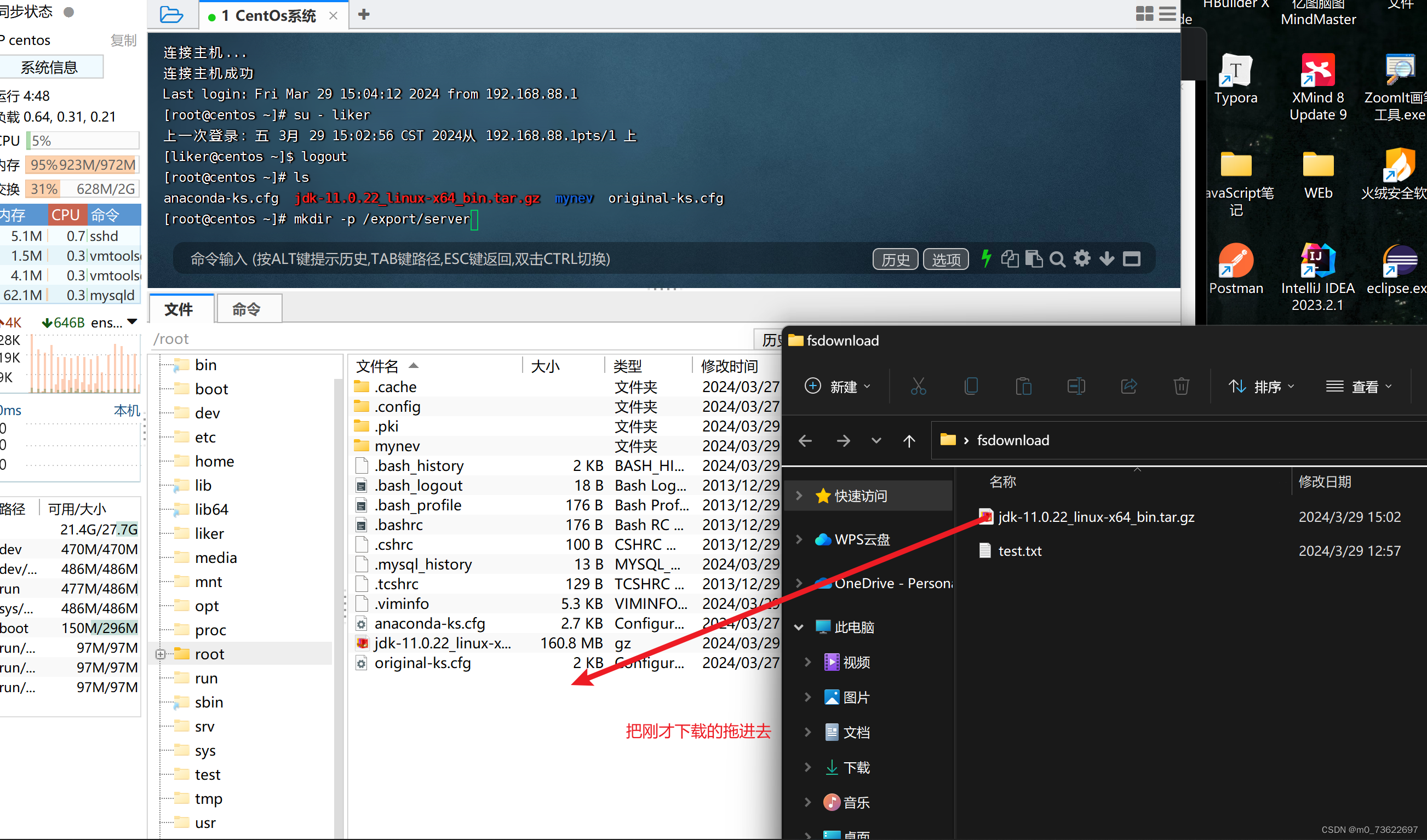
Task: Open WEb folder on desktop
Action: pyautogui.click(x=1317, y=175)
